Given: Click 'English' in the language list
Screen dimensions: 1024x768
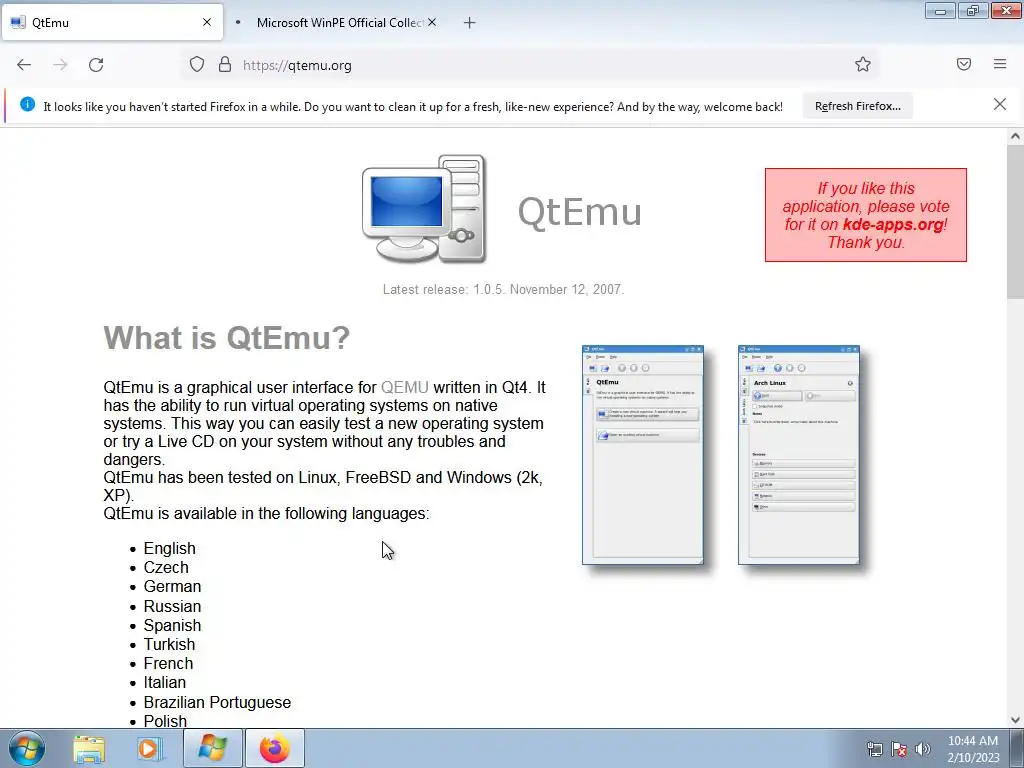Looking at the screenshot, I should point(170,549).
